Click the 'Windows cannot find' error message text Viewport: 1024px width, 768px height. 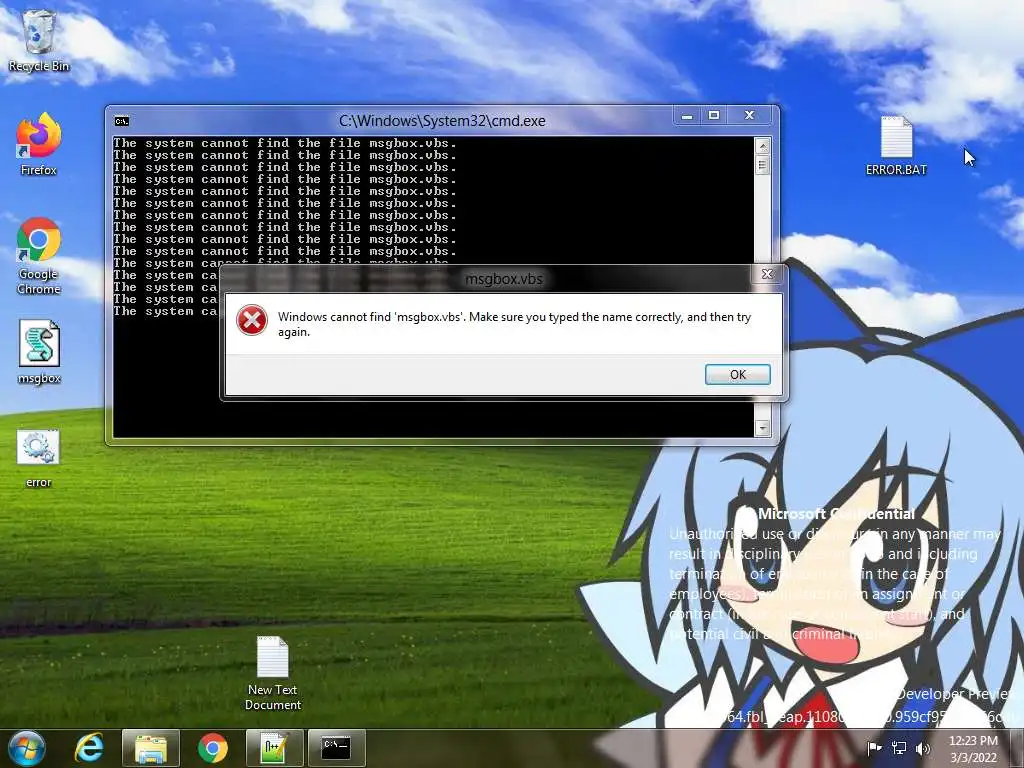pos(515,324)
